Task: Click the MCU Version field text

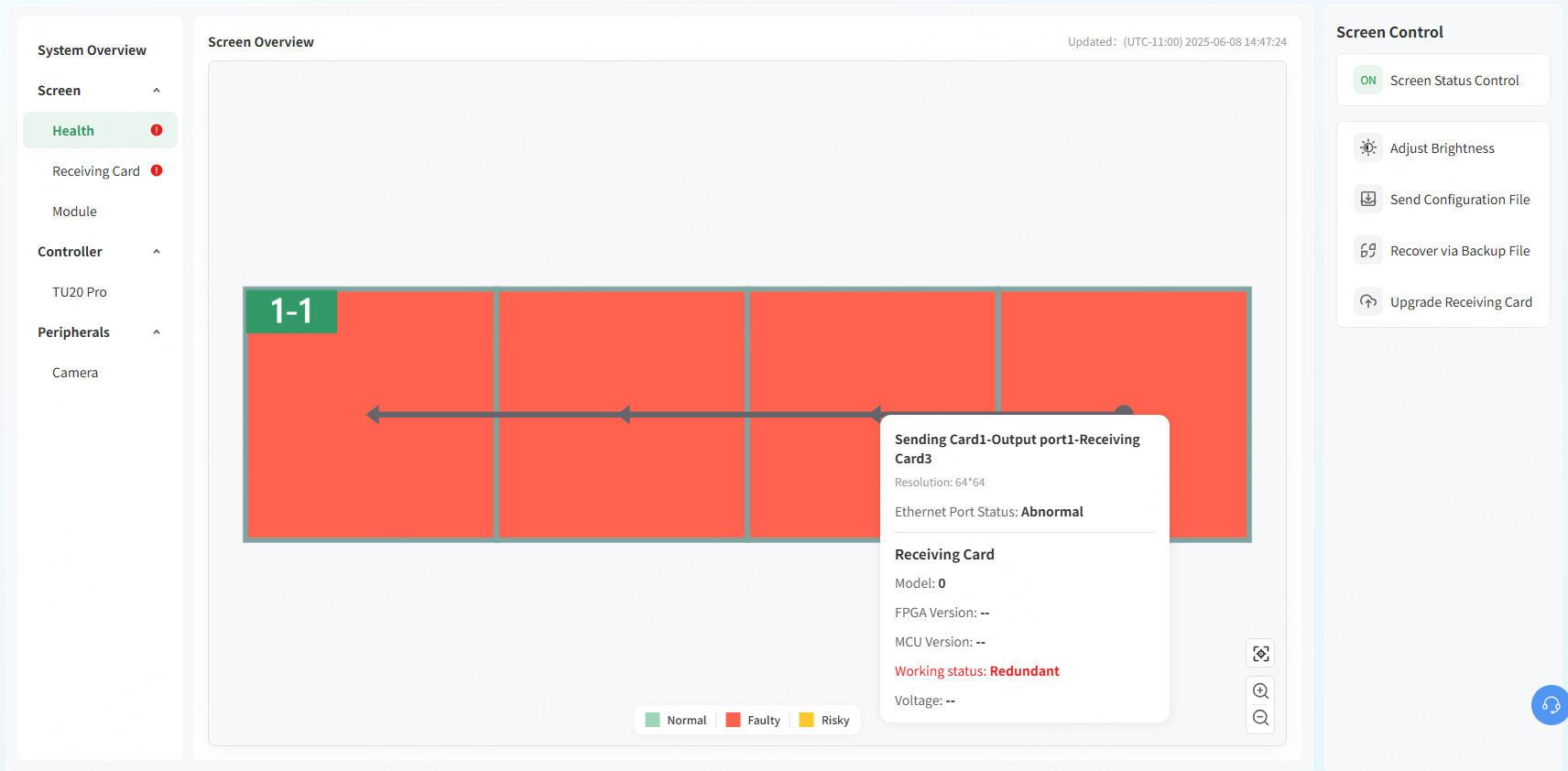Action: click(940, 642)
